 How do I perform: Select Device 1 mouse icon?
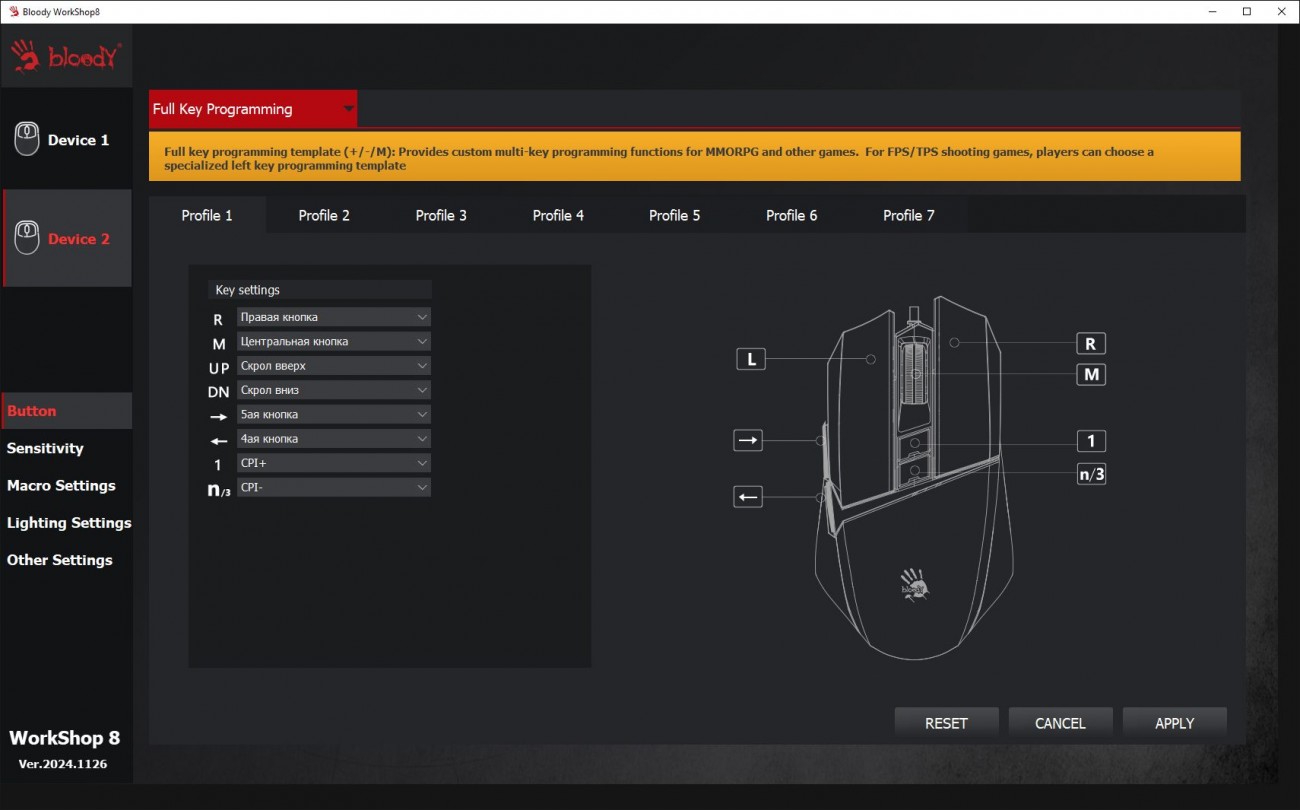pos(27,140)
